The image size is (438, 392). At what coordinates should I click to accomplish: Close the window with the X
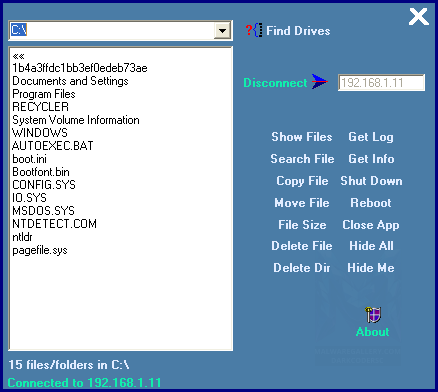tap(418, 17)
